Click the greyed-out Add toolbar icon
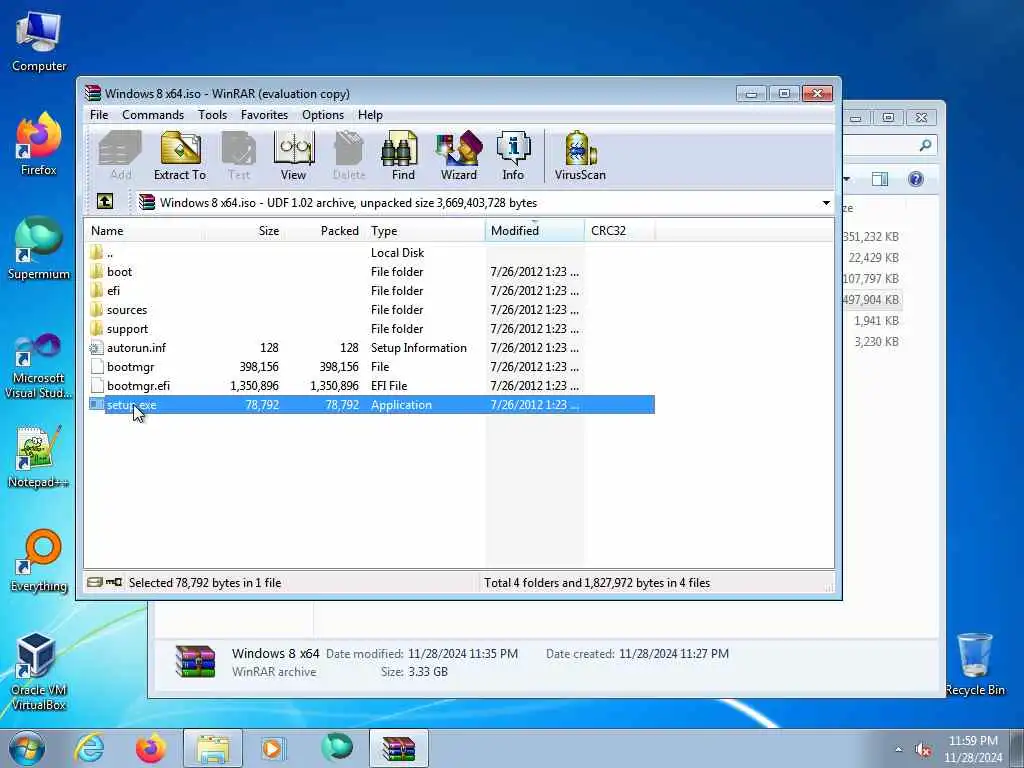 (120, 155)
